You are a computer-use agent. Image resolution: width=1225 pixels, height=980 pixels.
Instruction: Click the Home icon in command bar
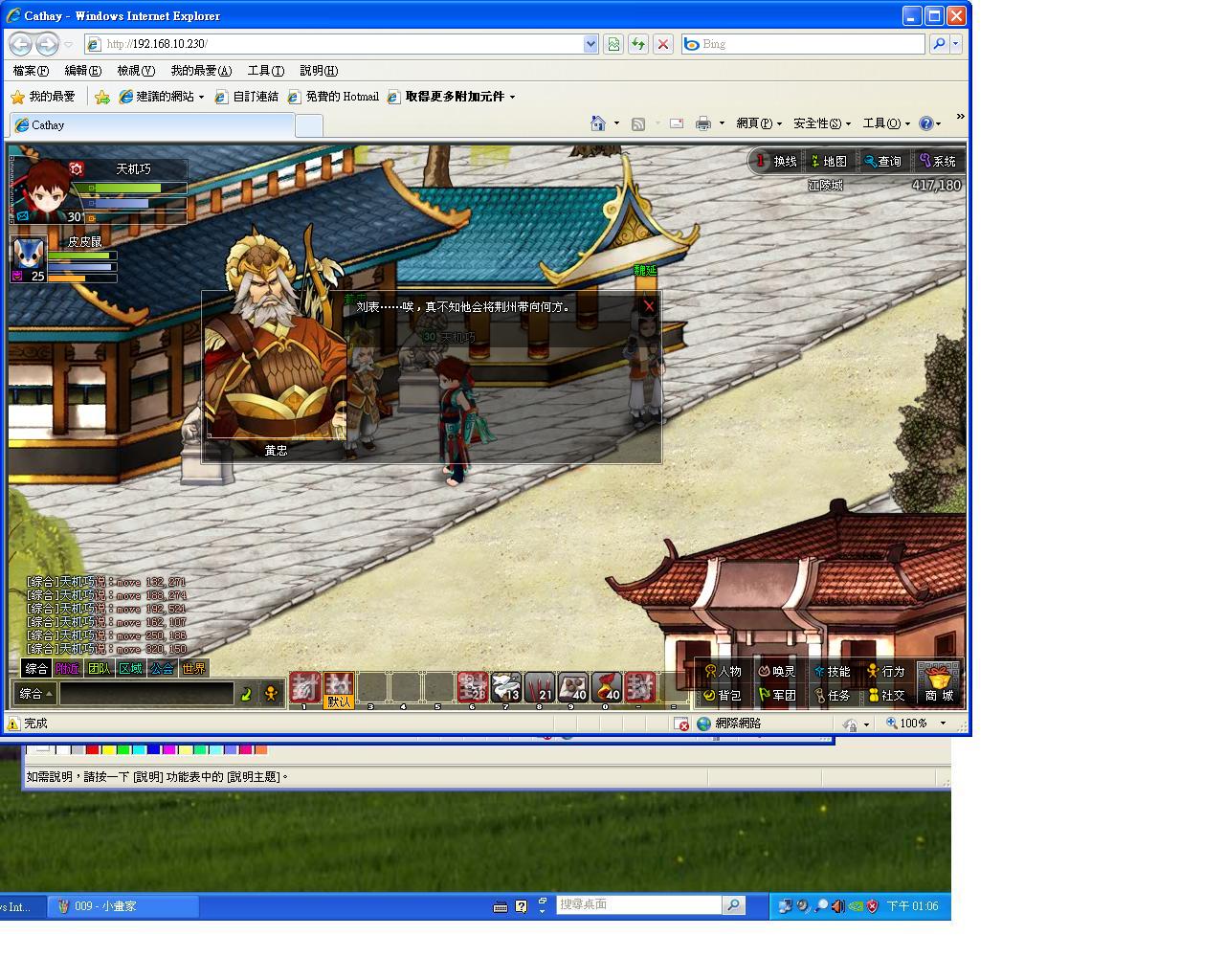click(x=598, y=123)
